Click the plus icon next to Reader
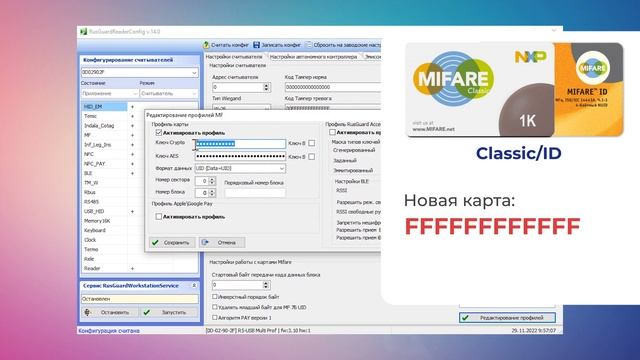The image size is (640, 360). (x=132, y=269)
